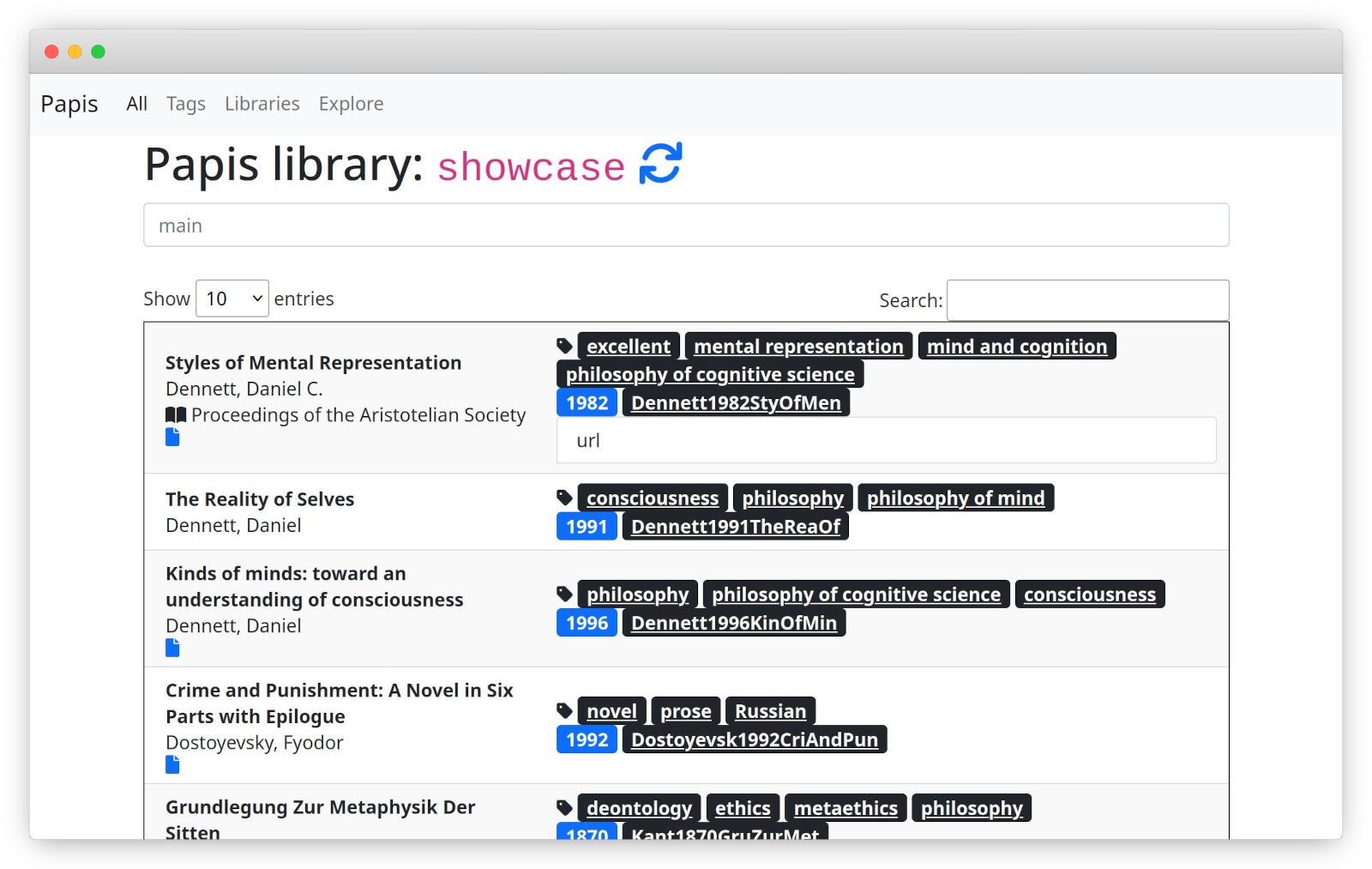1372x869 pixels.
Task: Click tag icon in Styles of Mental Representation row
Action: [564, 346]
